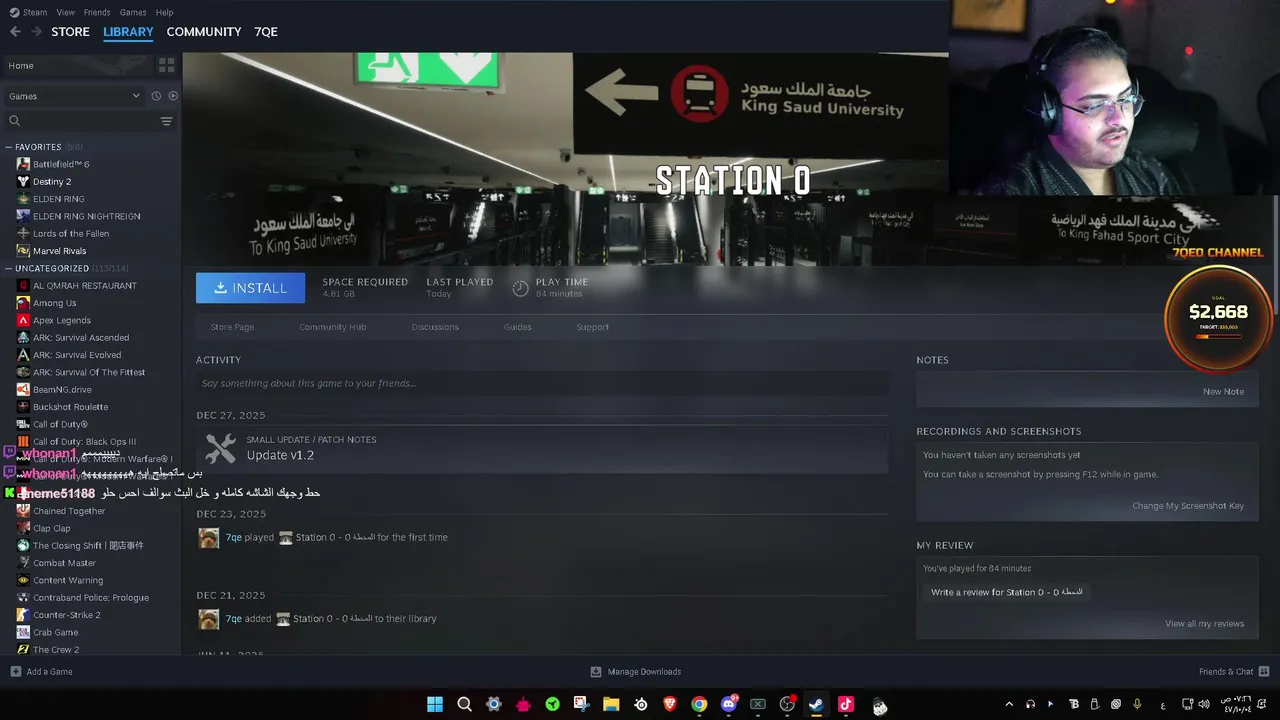Open the Steam menu
The height and width of the screenshot is (720, 1280).
28,12
